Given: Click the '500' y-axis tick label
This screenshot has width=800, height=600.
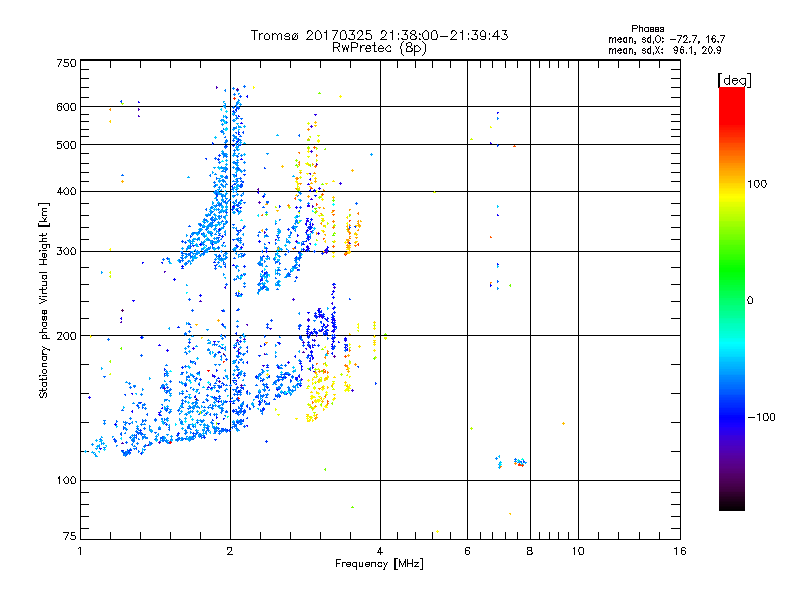Looking at the screenshot, I should coord(66,144).
